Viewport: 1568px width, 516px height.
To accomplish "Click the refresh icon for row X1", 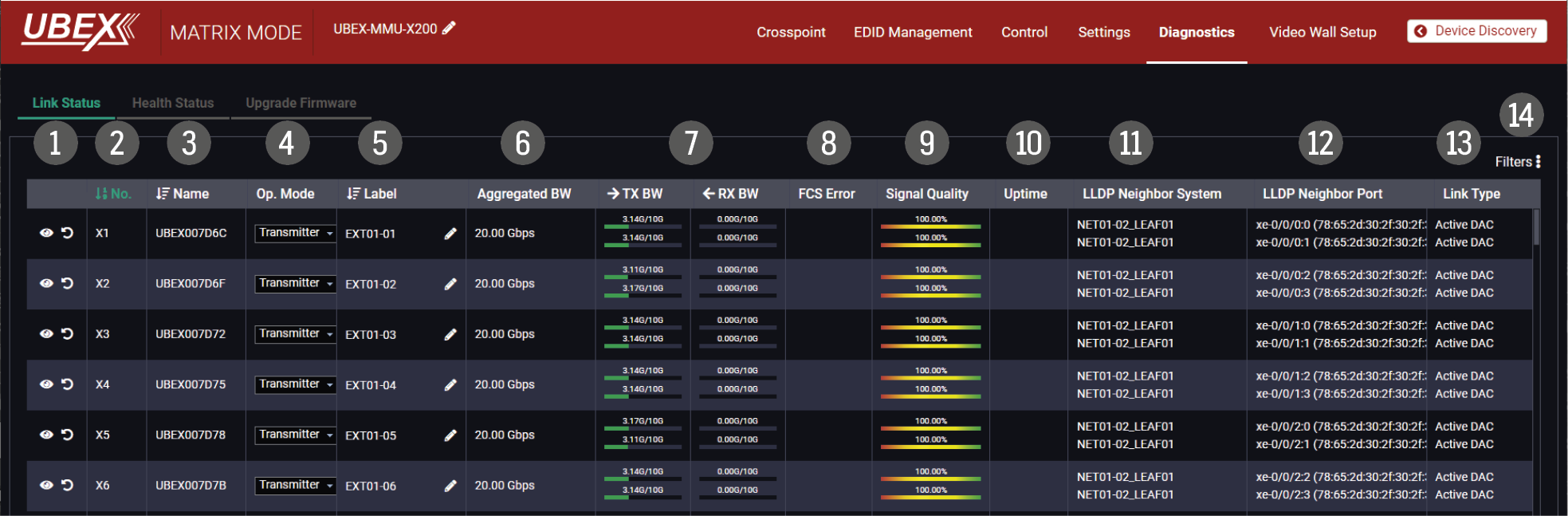I will 68,233.
